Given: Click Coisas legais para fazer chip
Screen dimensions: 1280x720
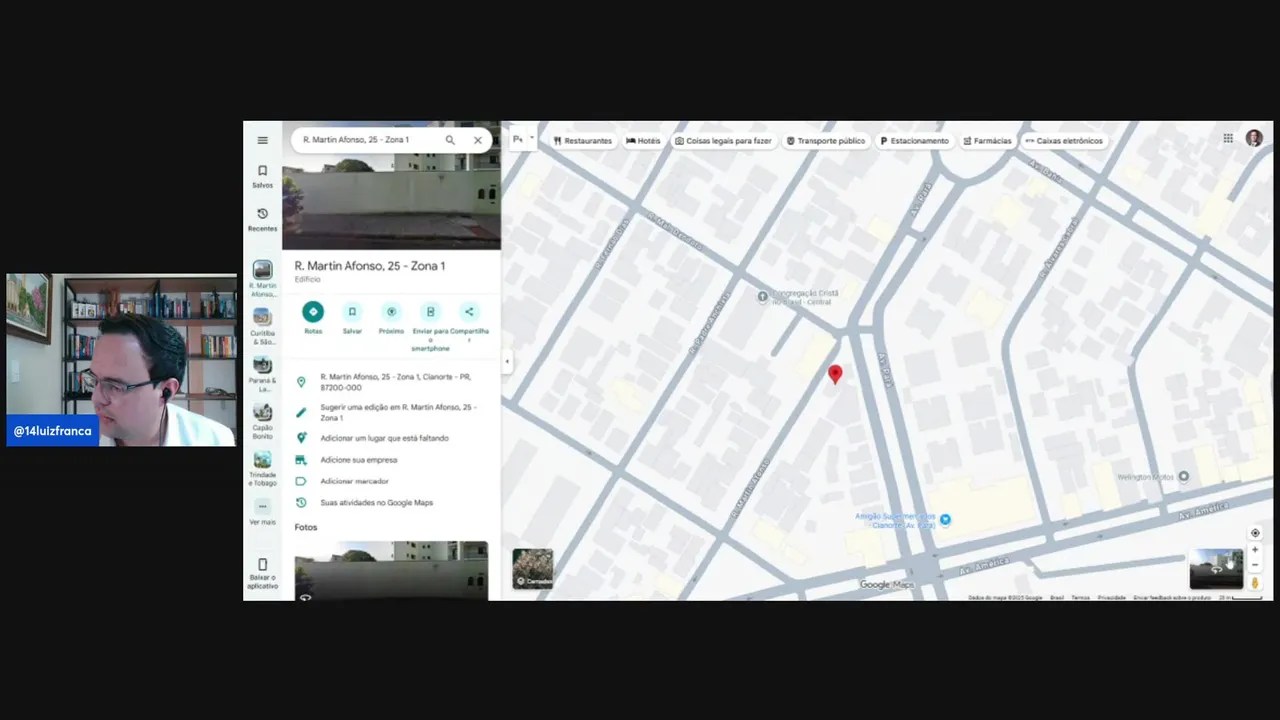Looking at the screenshot, I should click(x=723, y=141).
